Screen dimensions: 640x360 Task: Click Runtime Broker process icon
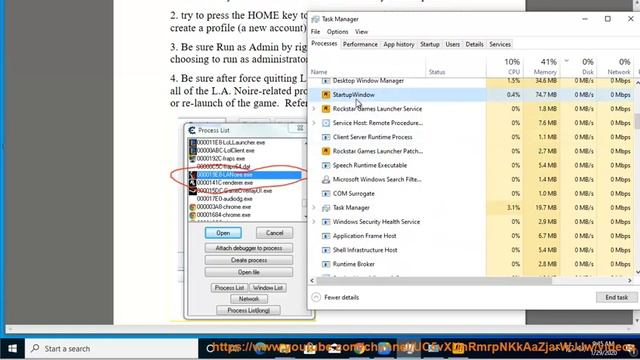326,264
